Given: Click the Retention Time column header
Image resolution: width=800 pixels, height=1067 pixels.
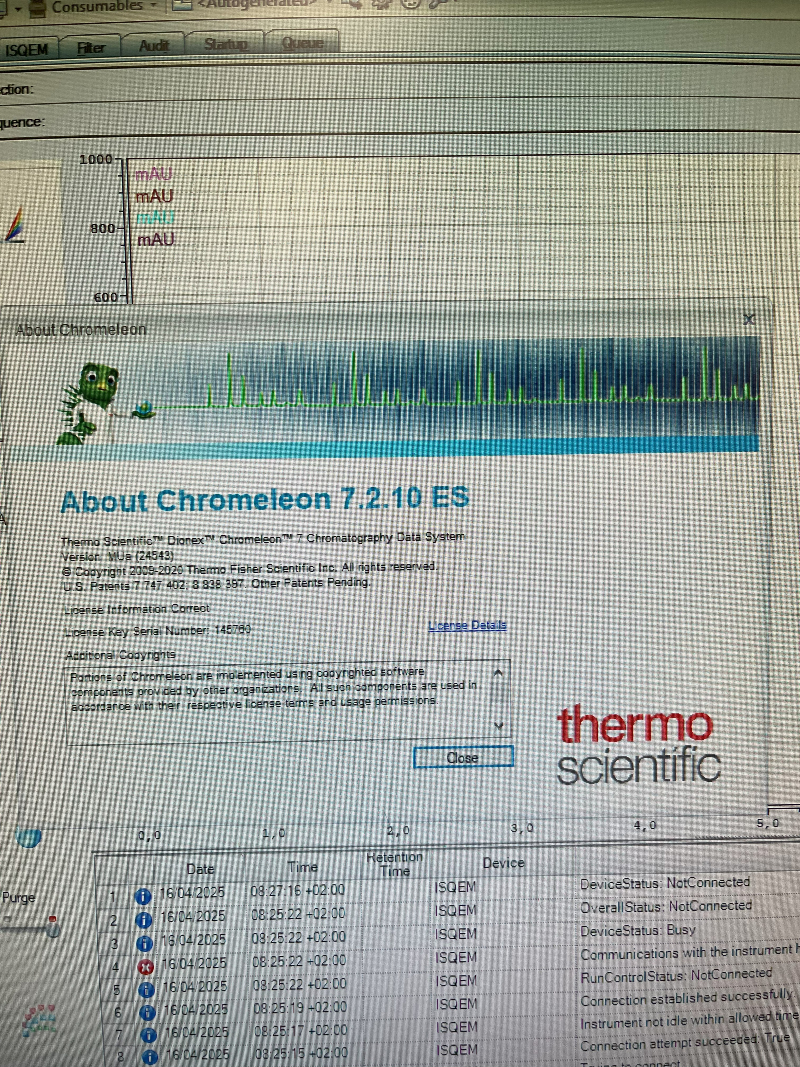Looking at the screenshot, I should pyautogui.click(x=394, y=864).
